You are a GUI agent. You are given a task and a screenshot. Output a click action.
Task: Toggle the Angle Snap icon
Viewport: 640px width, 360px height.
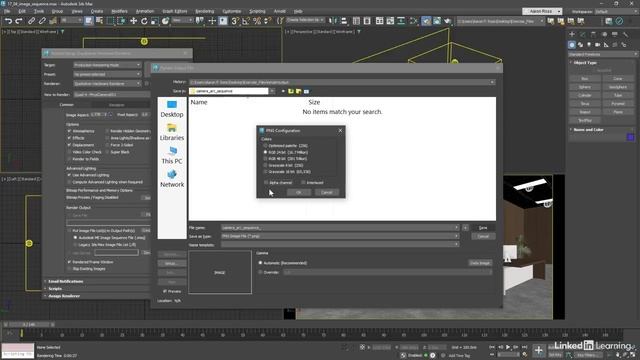[246, 21]
